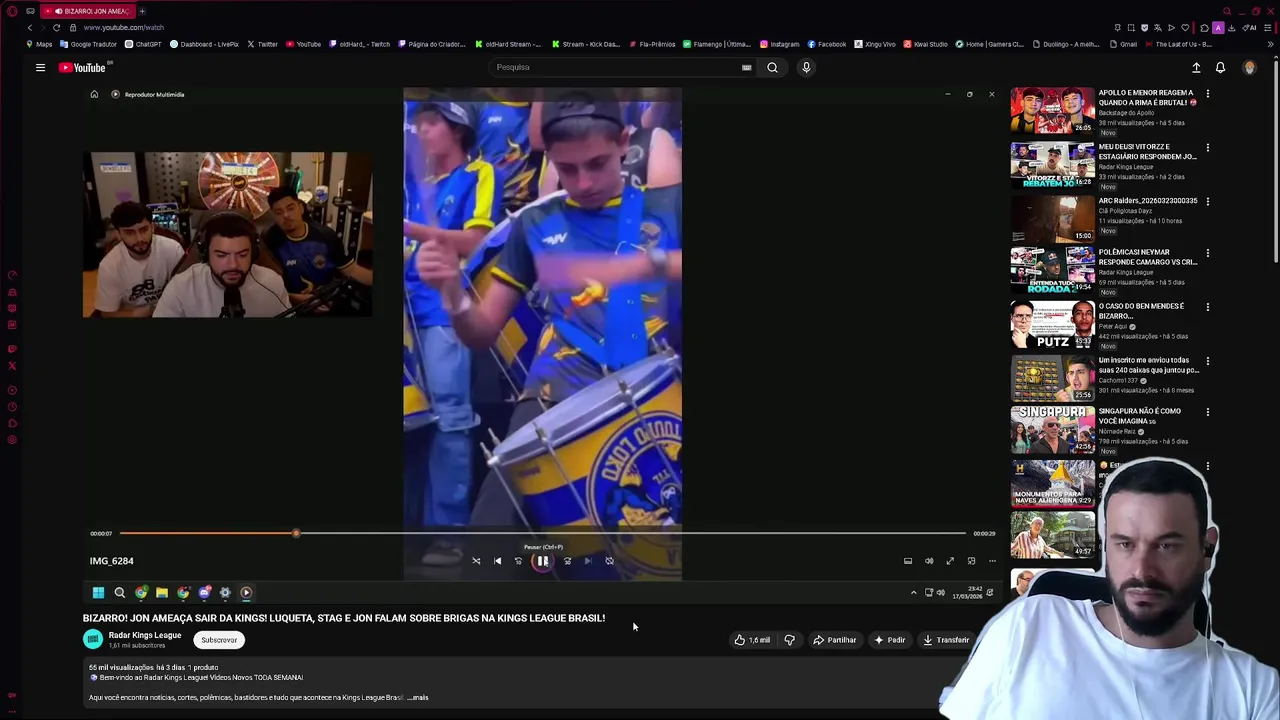Open Windows taskbar search in the video
The image size is (1280, 720).
(x=120, y=593)
